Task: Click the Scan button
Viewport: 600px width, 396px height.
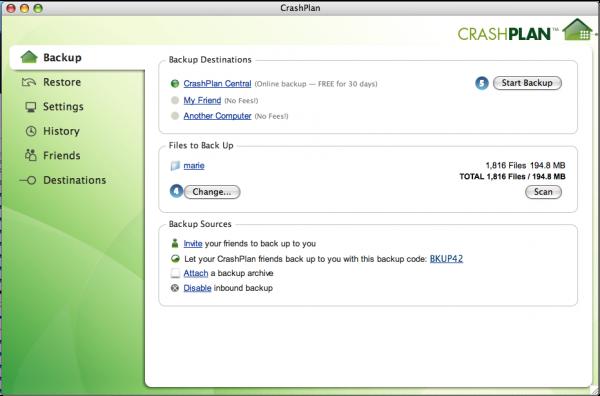Action: point(543,192)
